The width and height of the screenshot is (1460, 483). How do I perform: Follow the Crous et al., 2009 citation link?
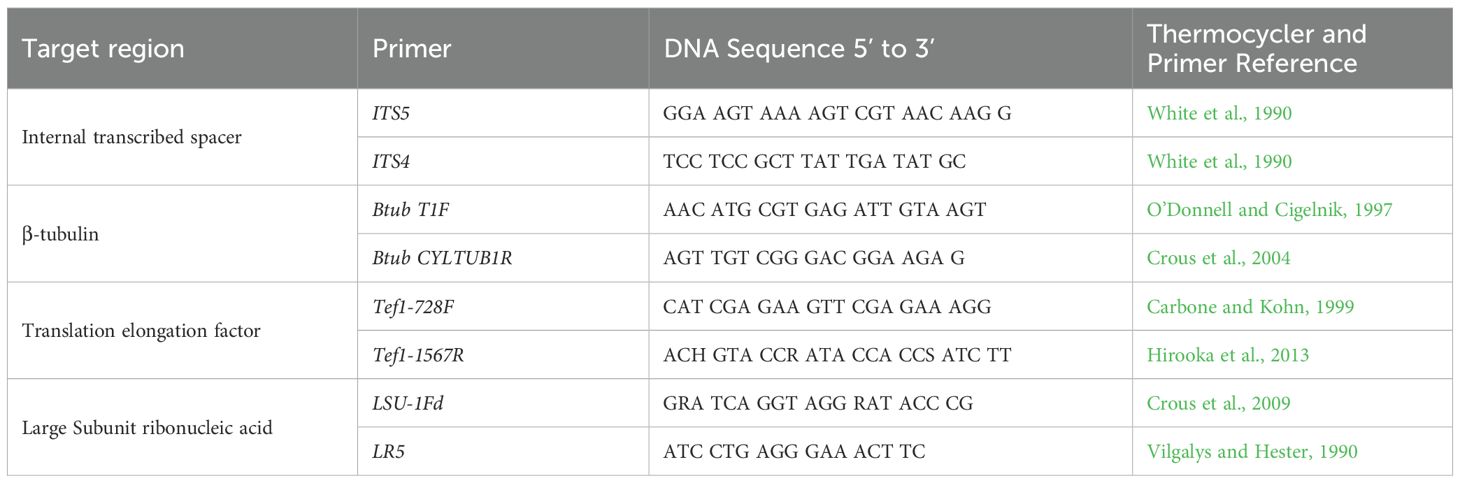pyautogui.click(x=1218, y=403)
